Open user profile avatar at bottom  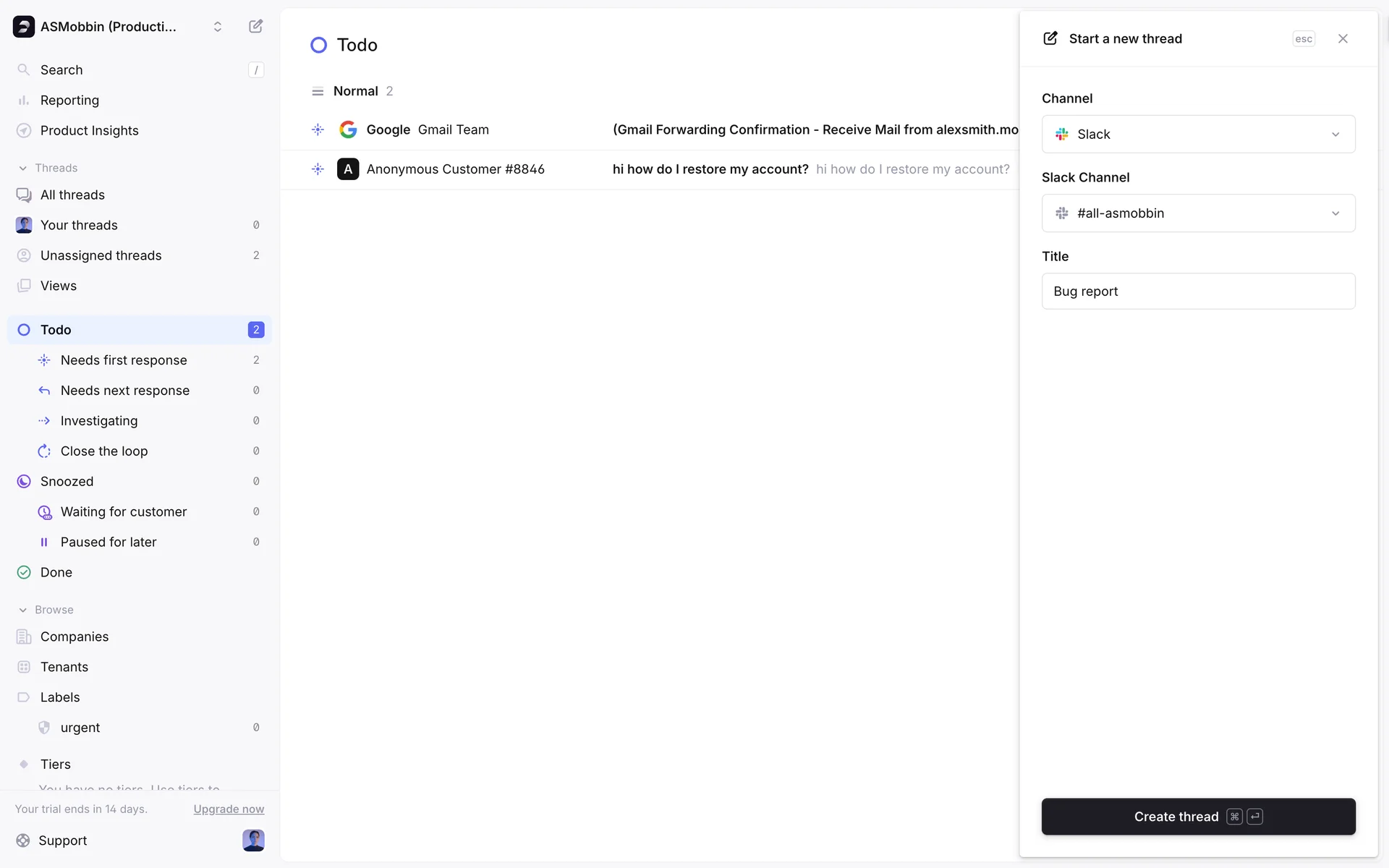click(253, 841)
